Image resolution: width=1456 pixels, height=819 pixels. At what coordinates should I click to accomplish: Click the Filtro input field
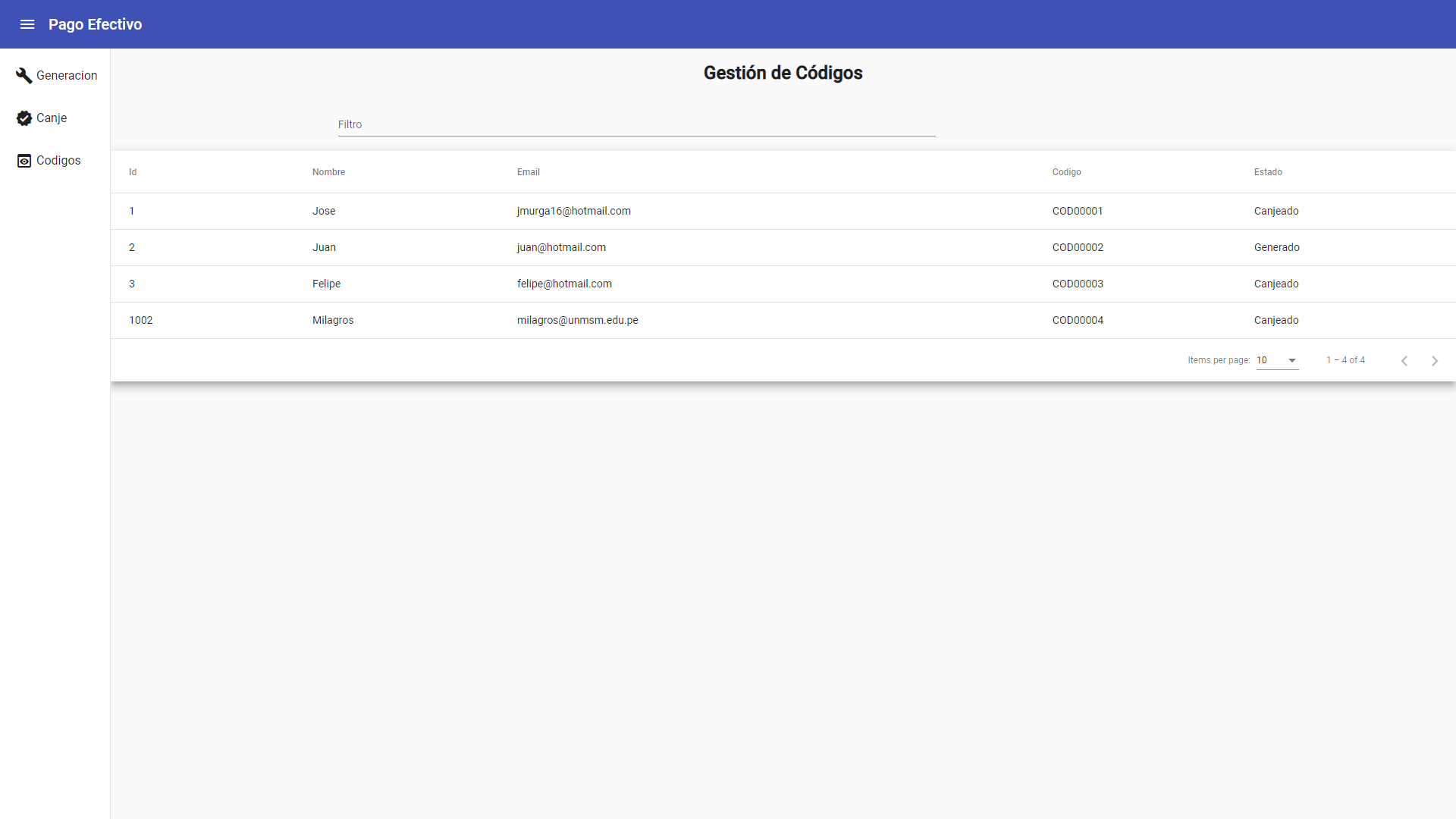coord(635,124)
